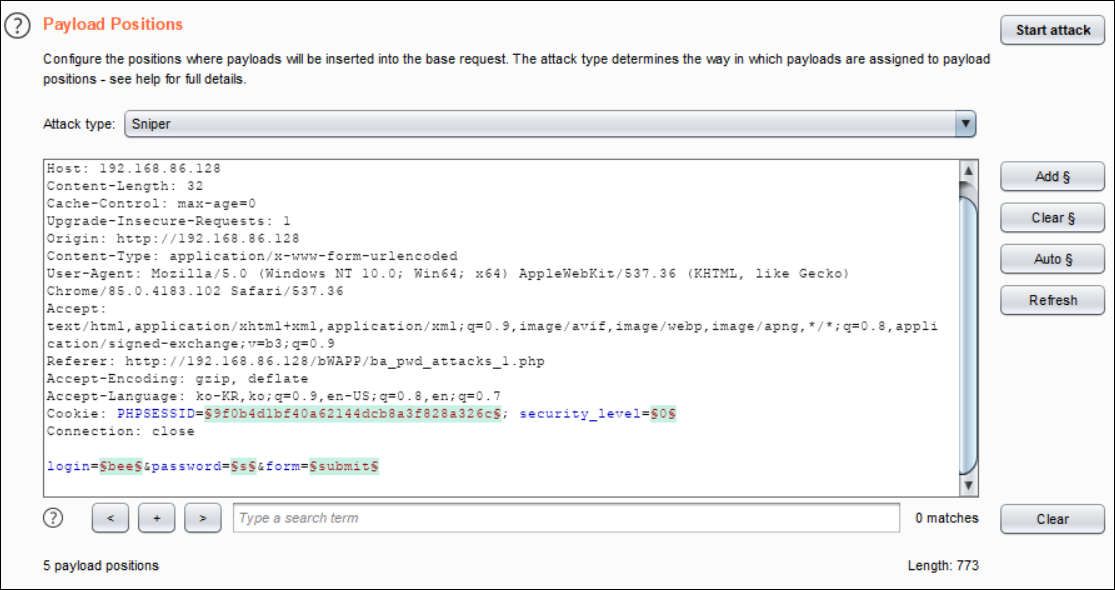Click the Start attack button

point(1052,31)
